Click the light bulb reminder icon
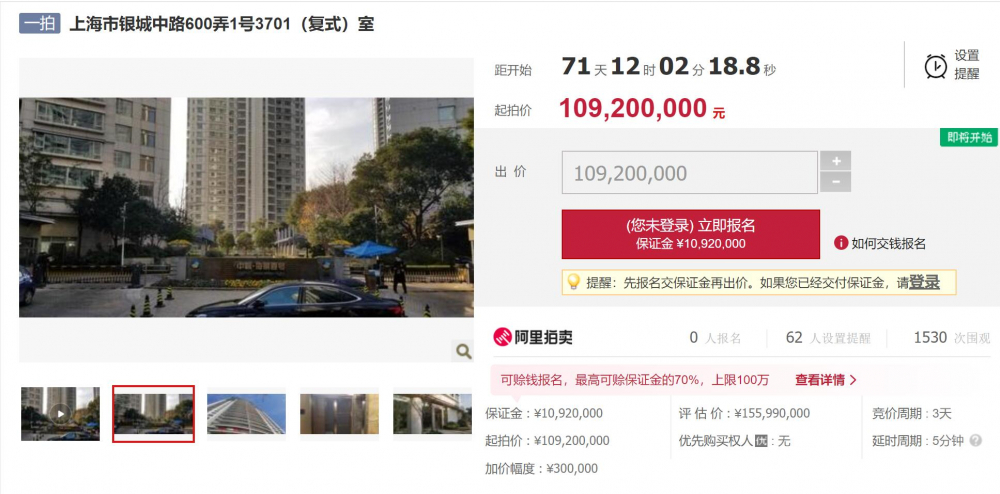This screenshot has width=1000, height=494. click(x=573, y=282)
